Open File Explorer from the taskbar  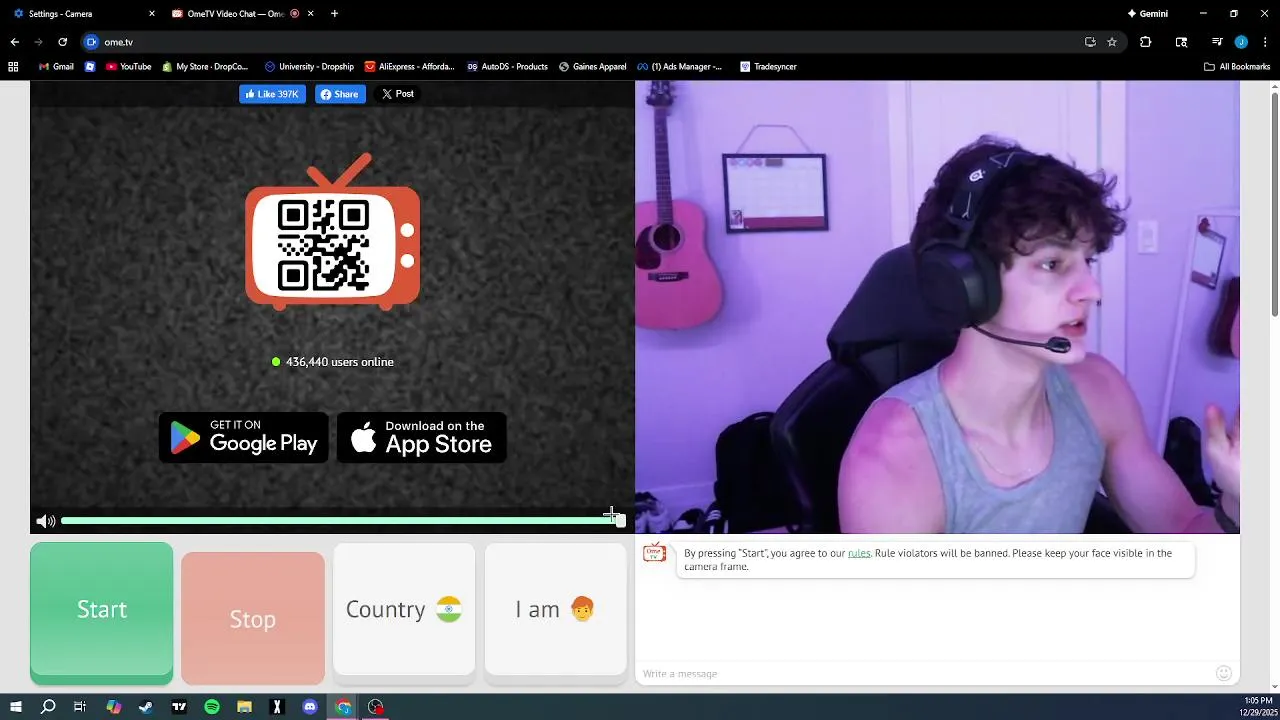(244, 707)
